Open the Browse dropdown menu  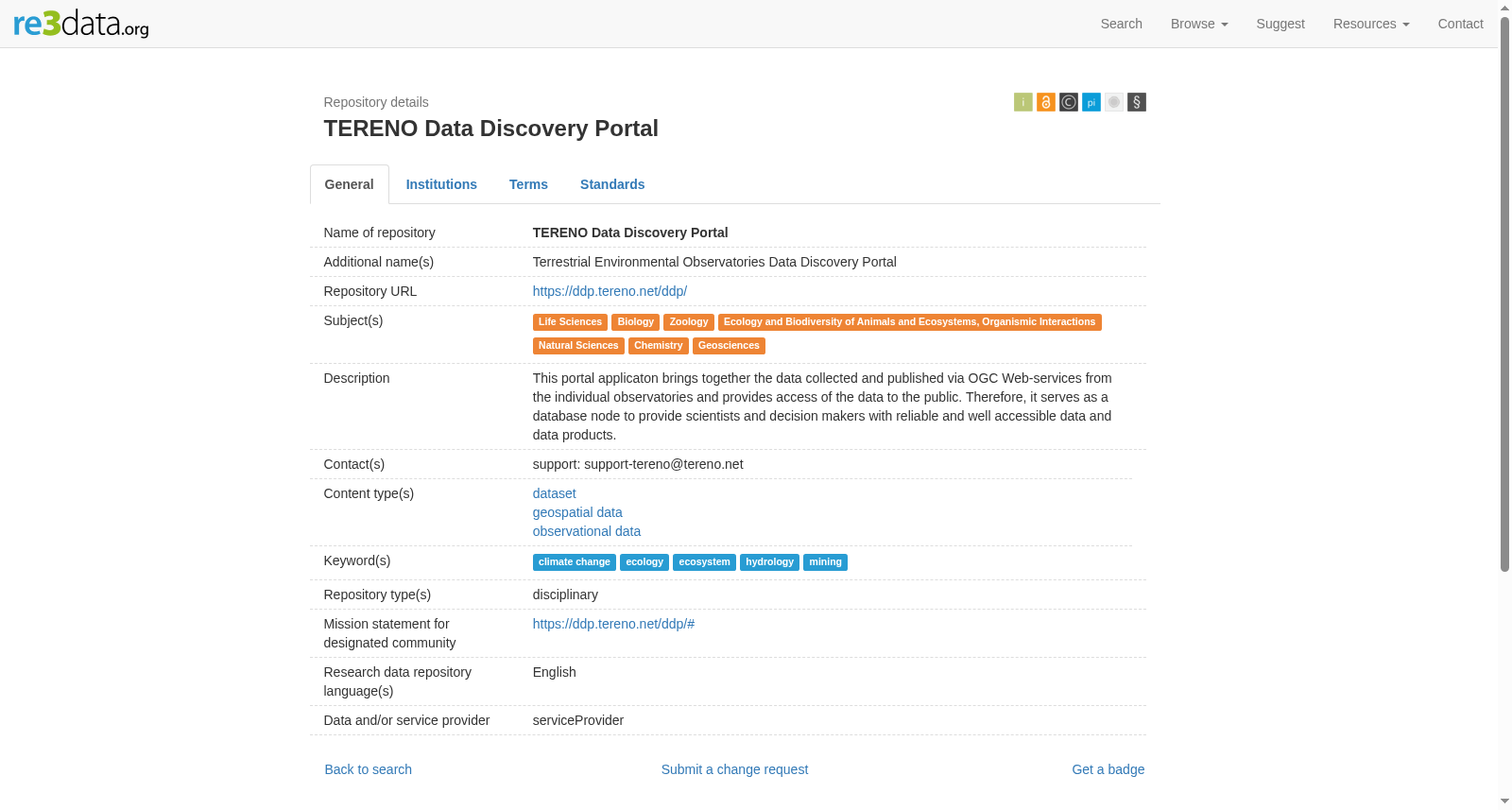point(1198,24)
